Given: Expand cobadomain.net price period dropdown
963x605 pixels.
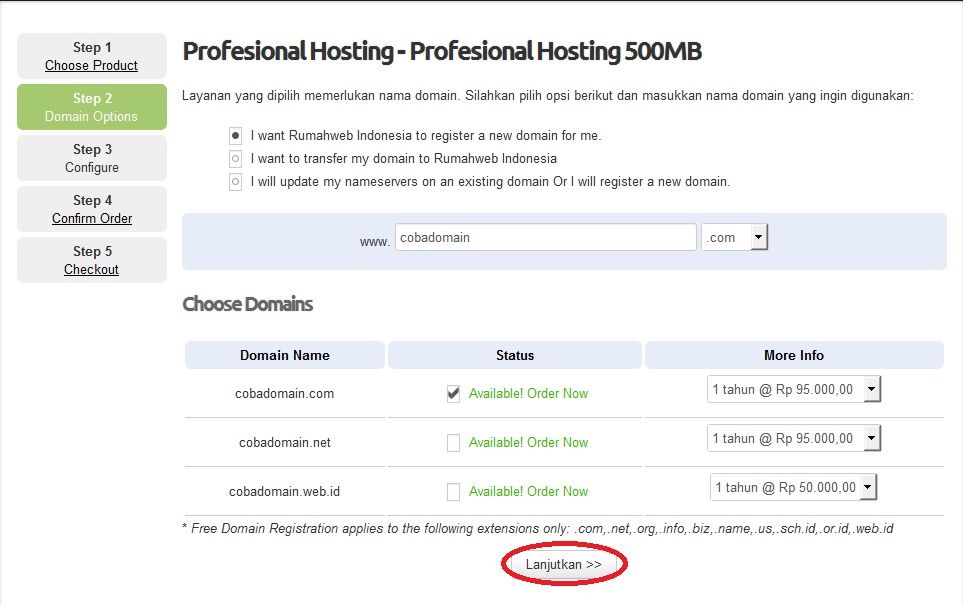Looking at the screenshot, I should tap(794, 439).
